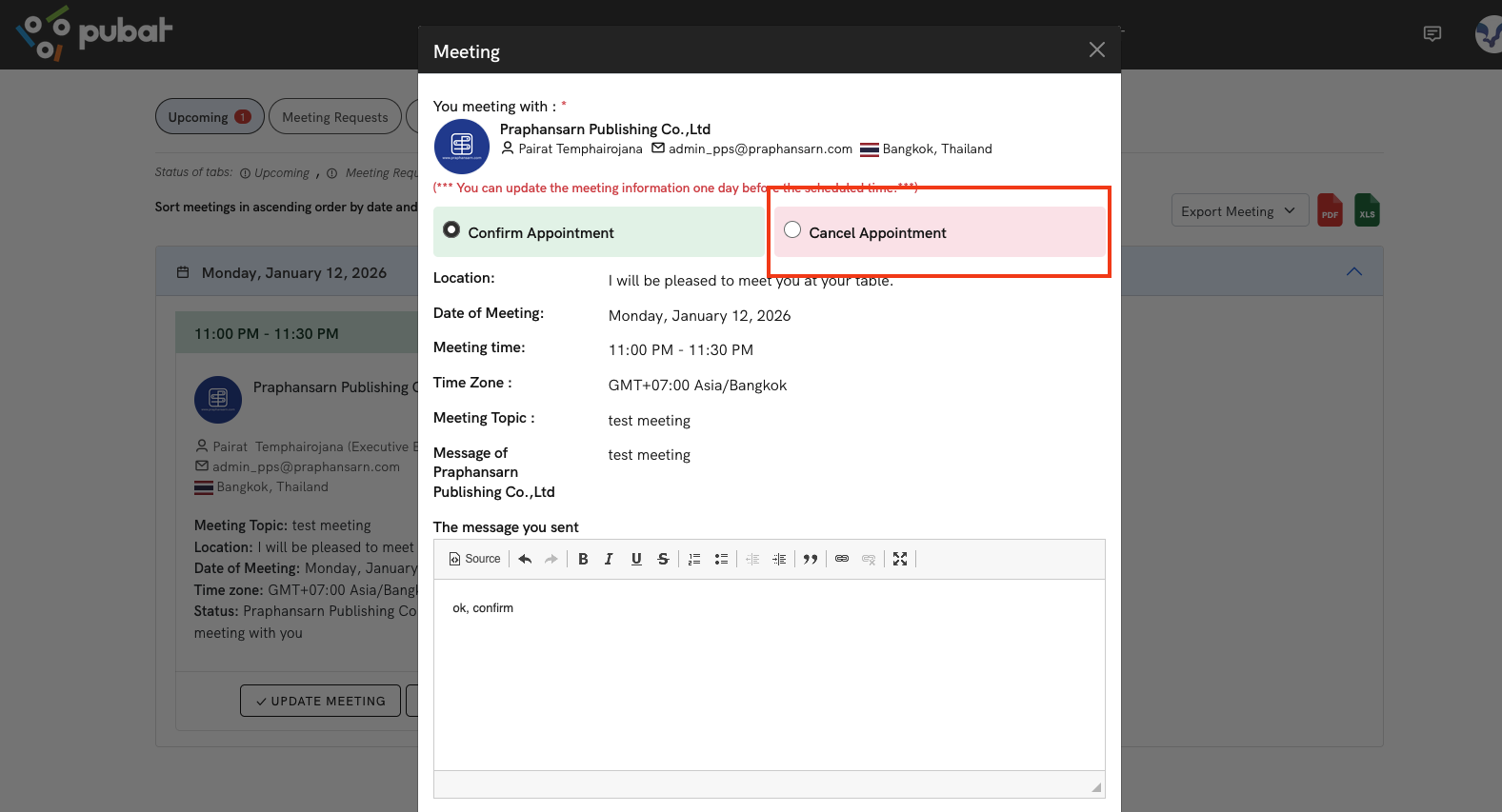Open the Export Meeting dropdown

coord(1238,211)
